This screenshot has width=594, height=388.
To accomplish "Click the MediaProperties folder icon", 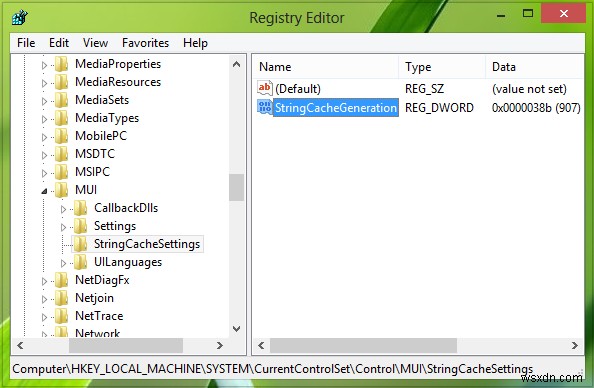I will click(61, 64).
